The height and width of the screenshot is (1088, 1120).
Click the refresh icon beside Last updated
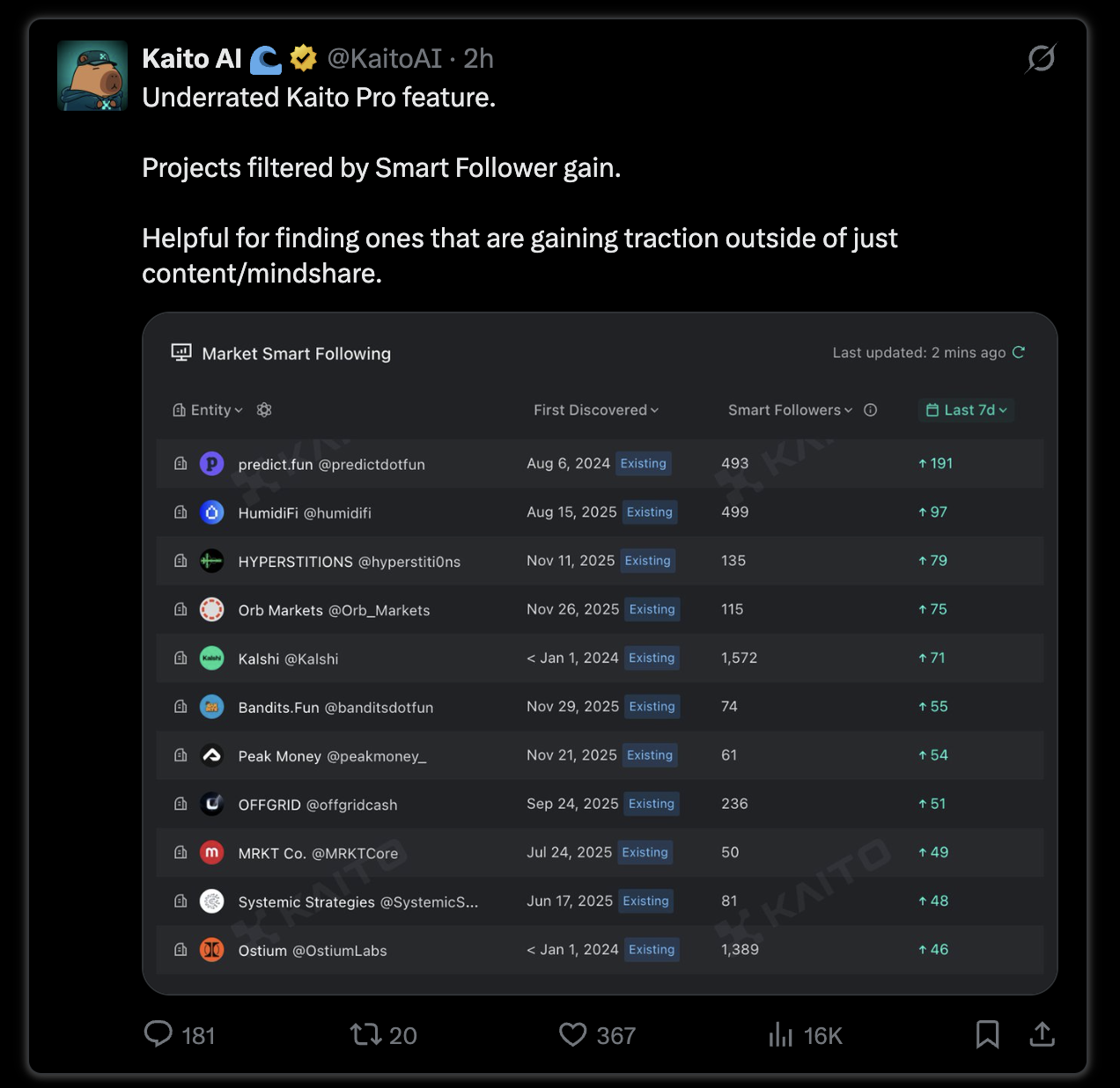(1019, 352)
